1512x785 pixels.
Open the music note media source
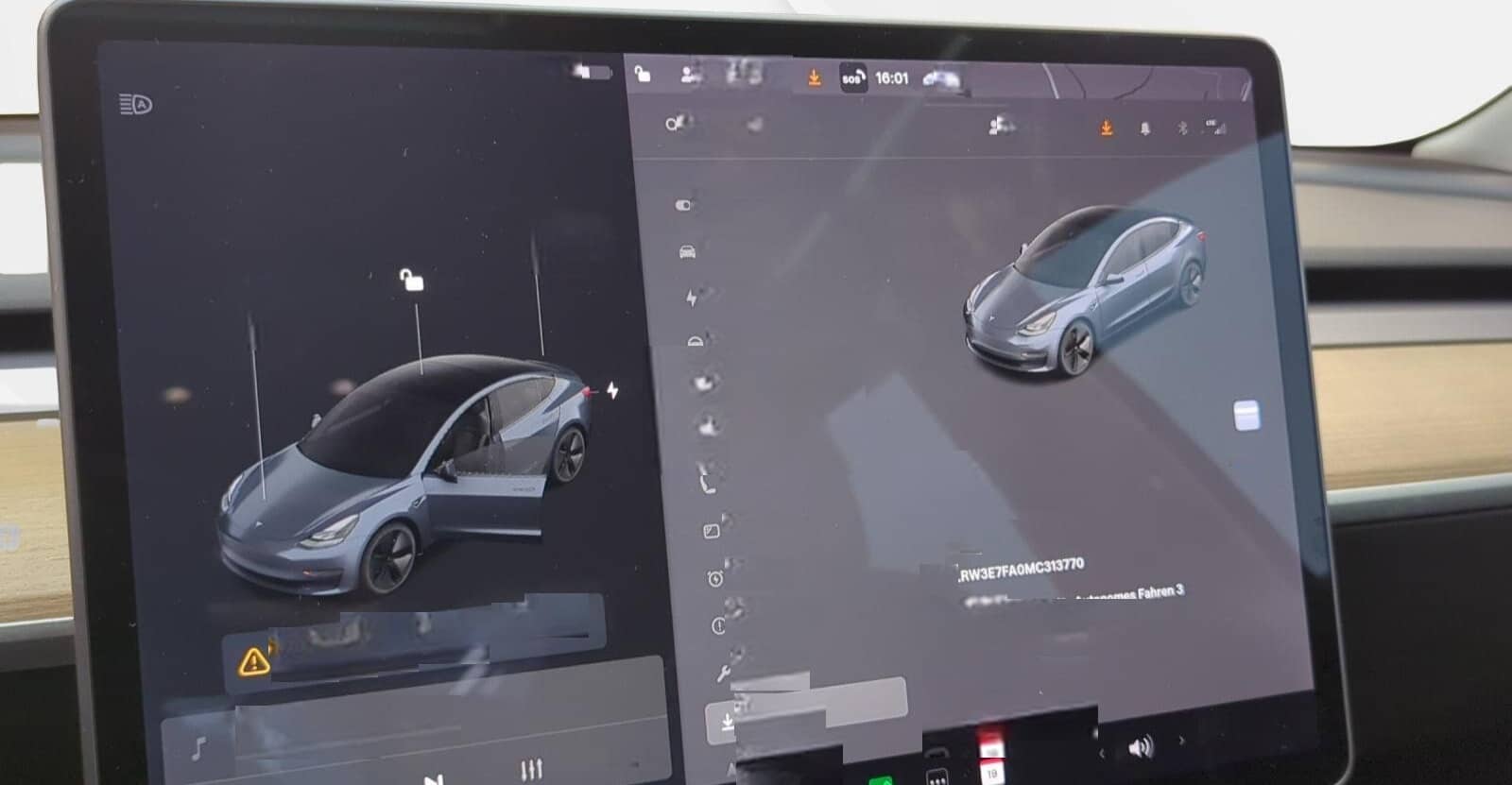(198, 750)
